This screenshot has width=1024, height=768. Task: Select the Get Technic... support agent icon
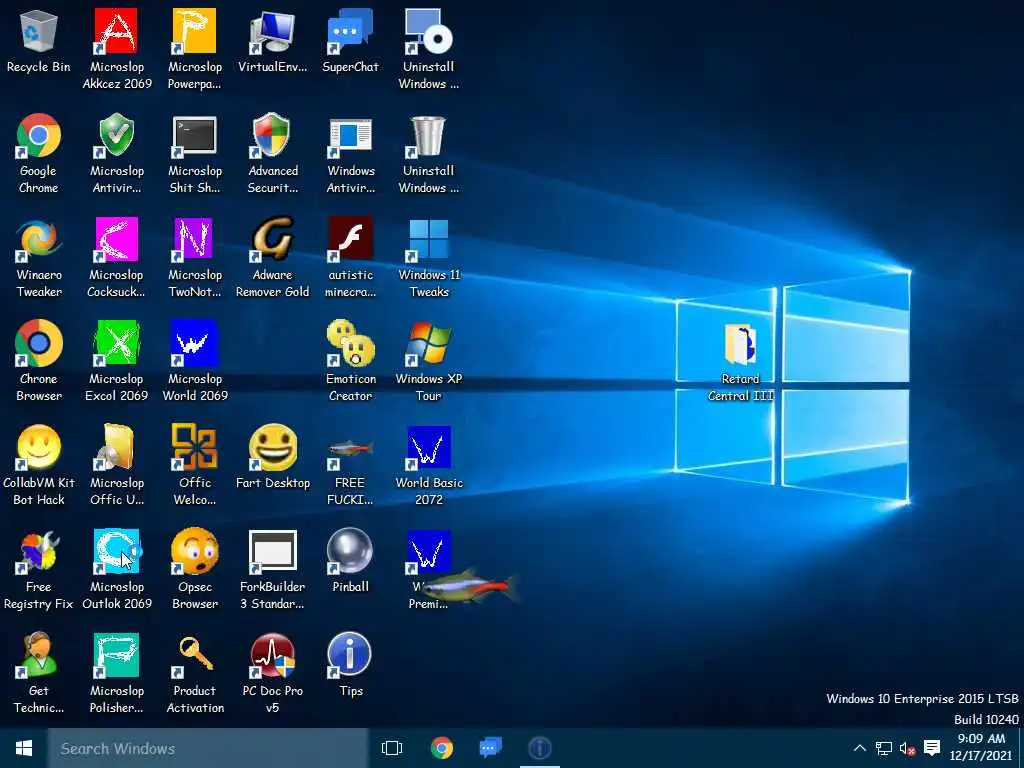(39, 654)
